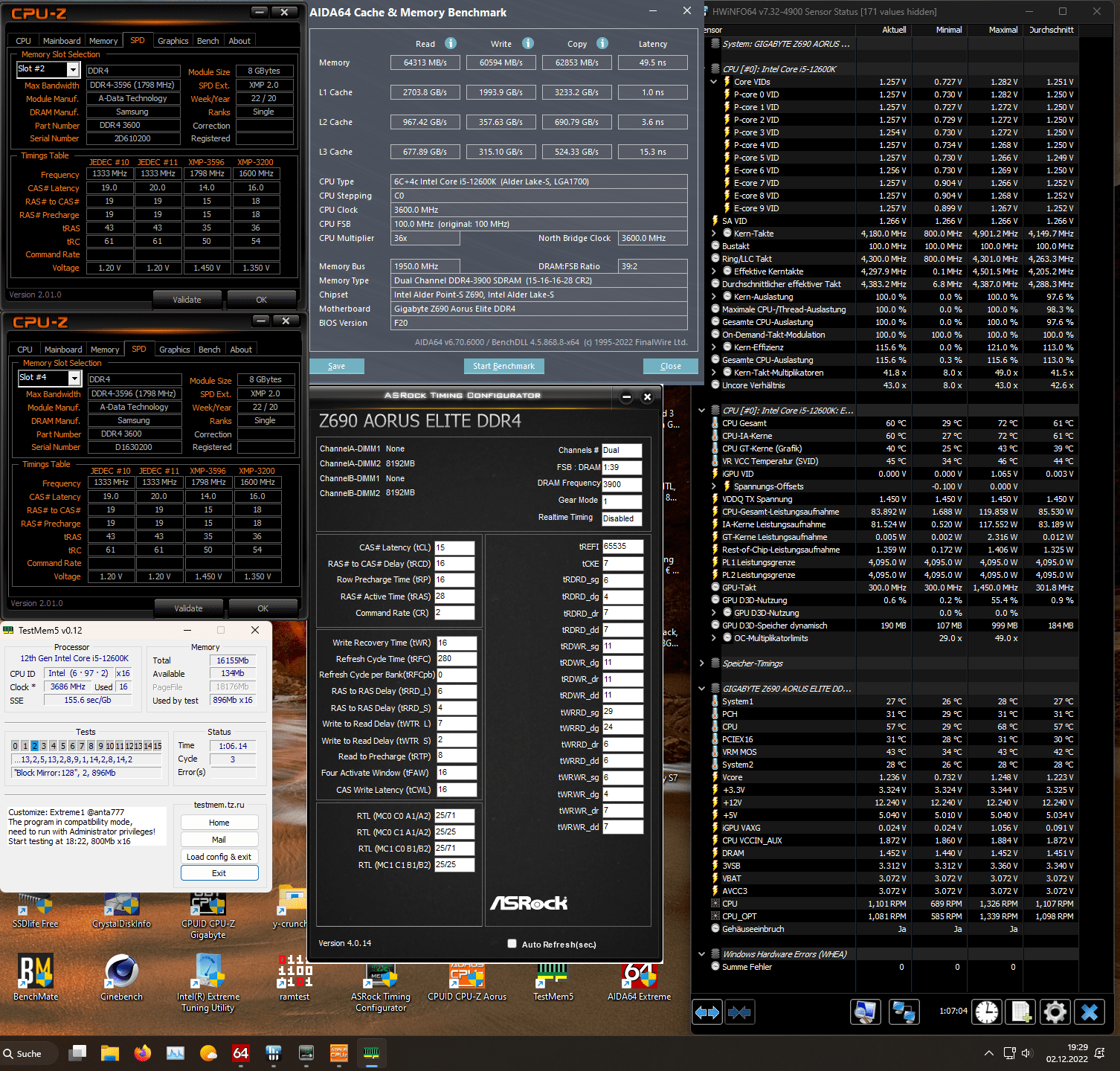Click the taskbar Suche search box
The width and height of the screenshot is (1120, 1071).
pyautogui.click(x=30, y=1053)
